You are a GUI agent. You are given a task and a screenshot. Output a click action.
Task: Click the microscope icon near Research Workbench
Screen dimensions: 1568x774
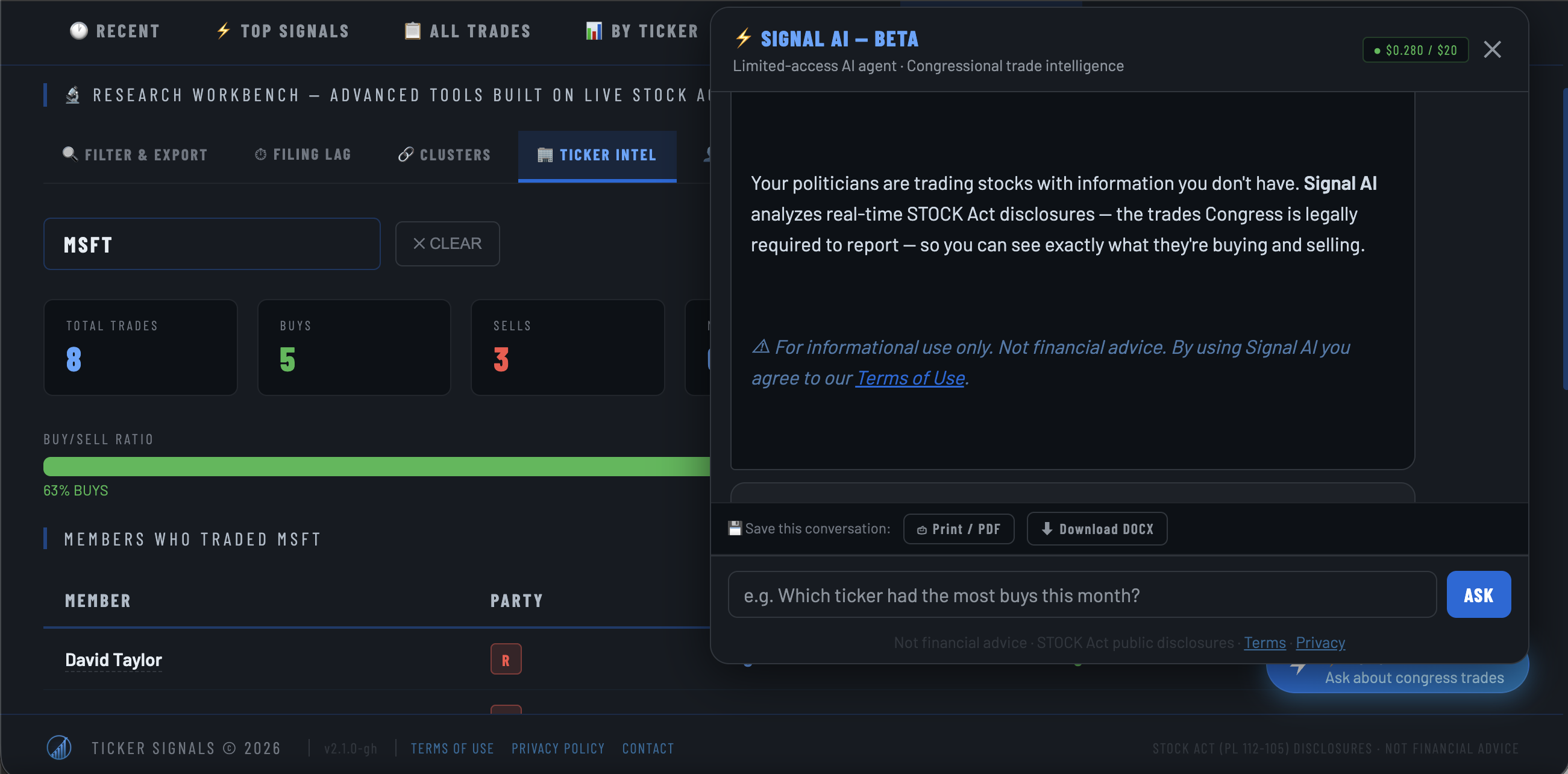pyautogui.click(x=72, y=95)
